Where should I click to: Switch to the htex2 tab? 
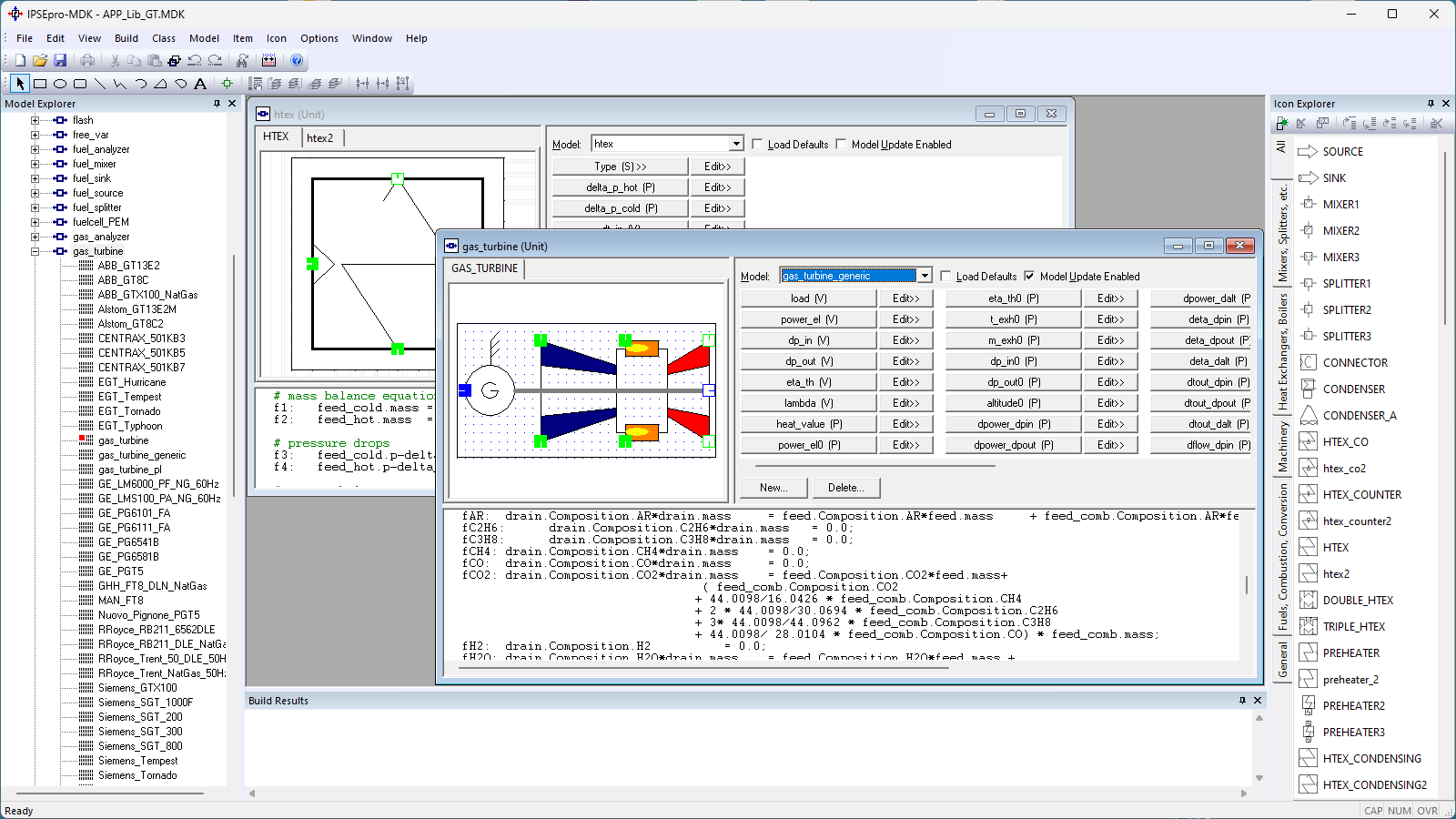point(319,138)
